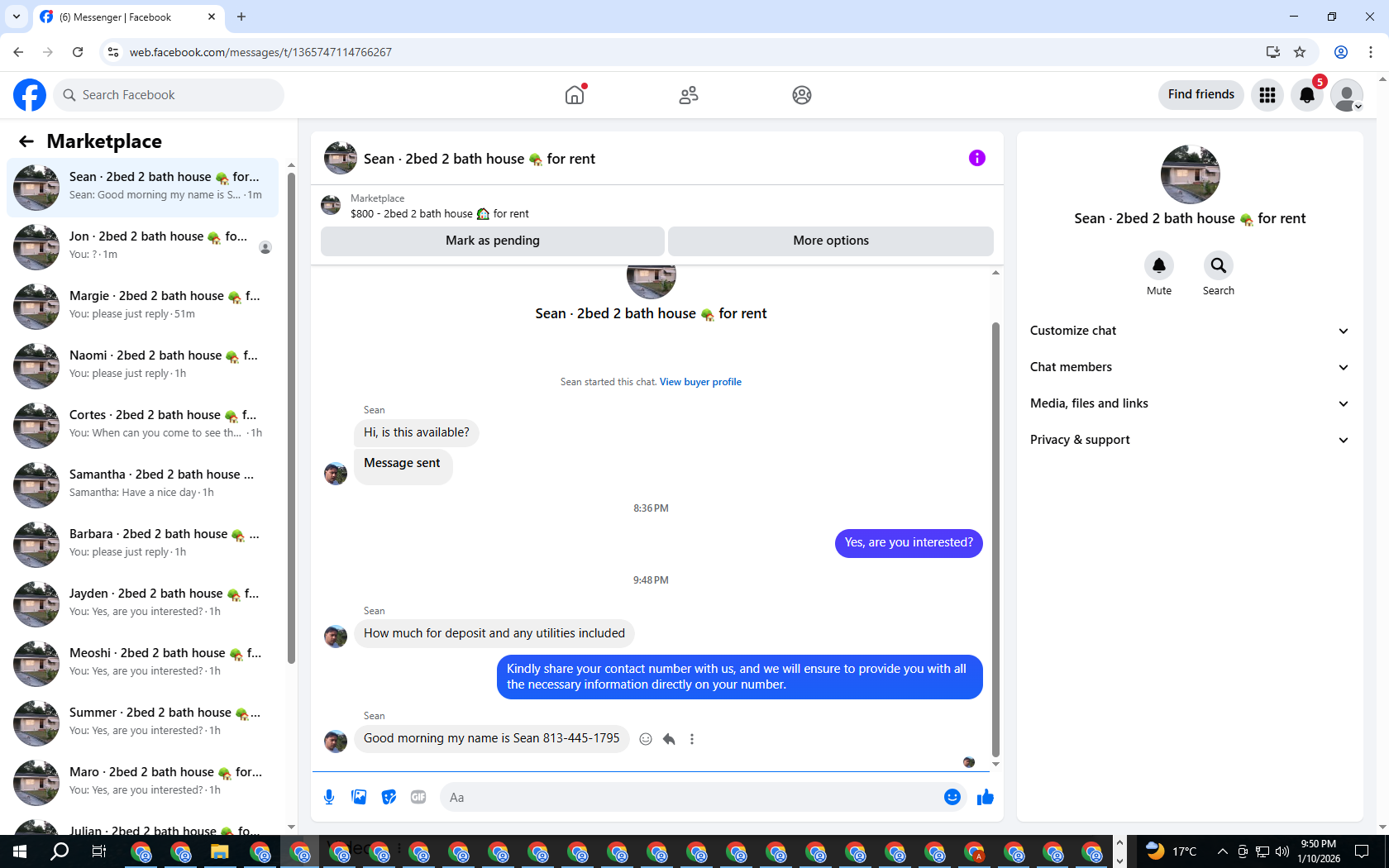The width and height of the screenshot is (1389, 868).
Task: Show hidden system tray icons
Action: point(1222,851)
